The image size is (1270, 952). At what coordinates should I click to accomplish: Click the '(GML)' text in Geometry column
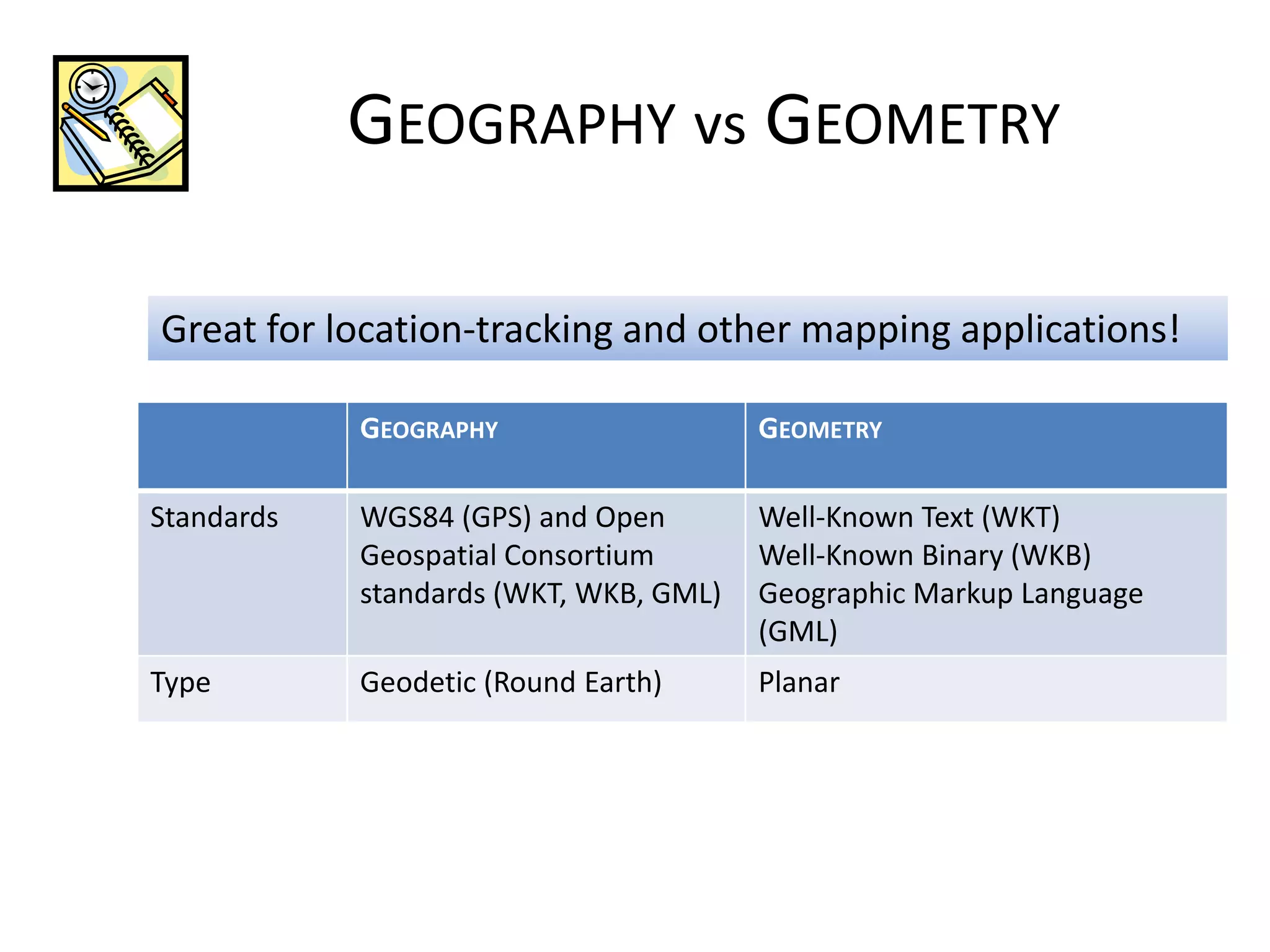click(x=798, y=632)
